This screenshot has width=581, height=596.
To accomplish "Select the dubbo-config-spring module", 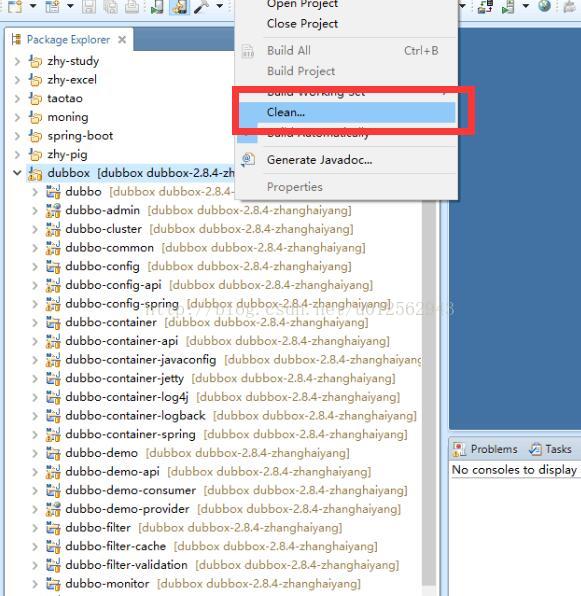I will 122,303.
